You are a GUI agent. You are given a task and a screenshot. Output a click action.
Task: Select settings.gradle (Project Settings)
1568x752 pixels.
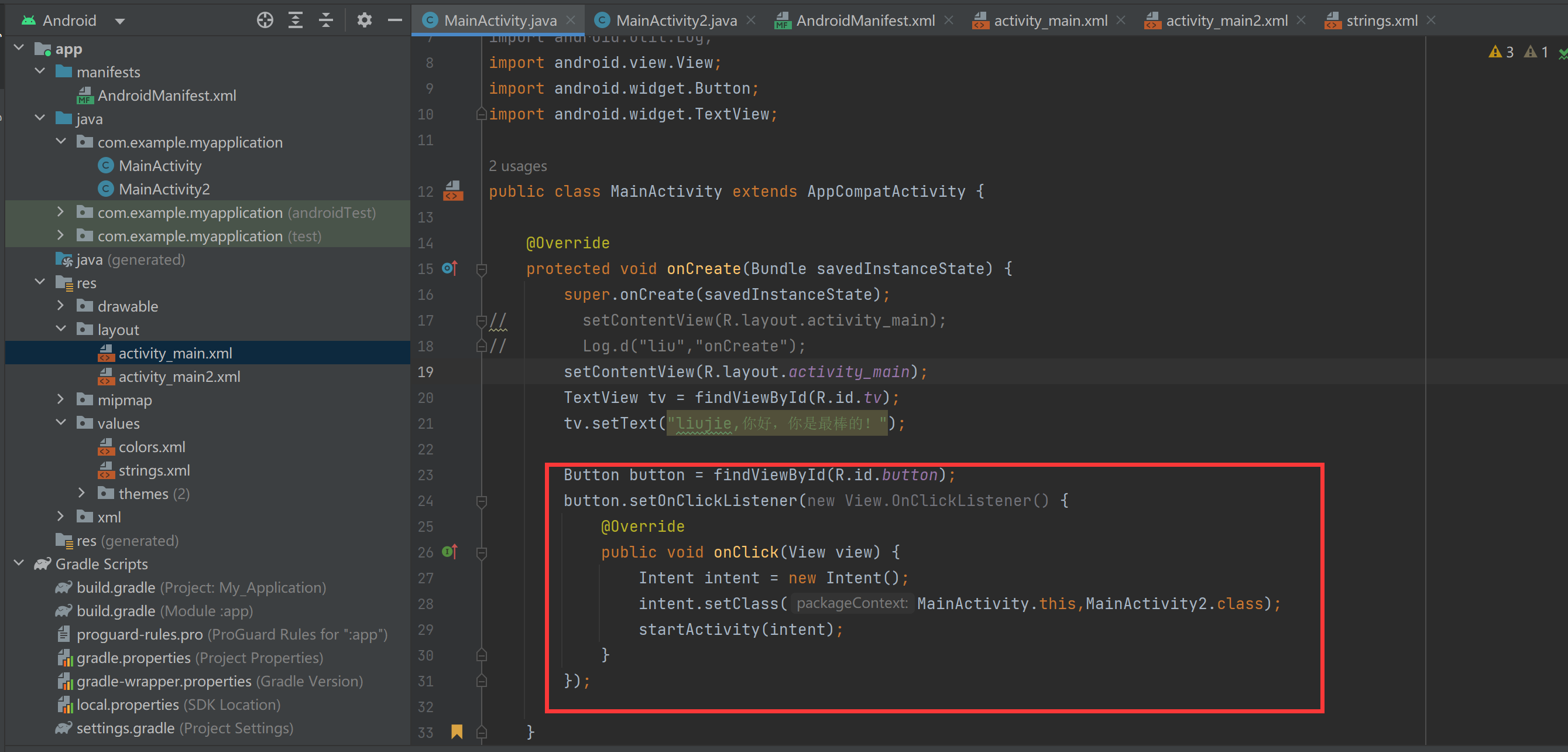click(x=174, y=727)
